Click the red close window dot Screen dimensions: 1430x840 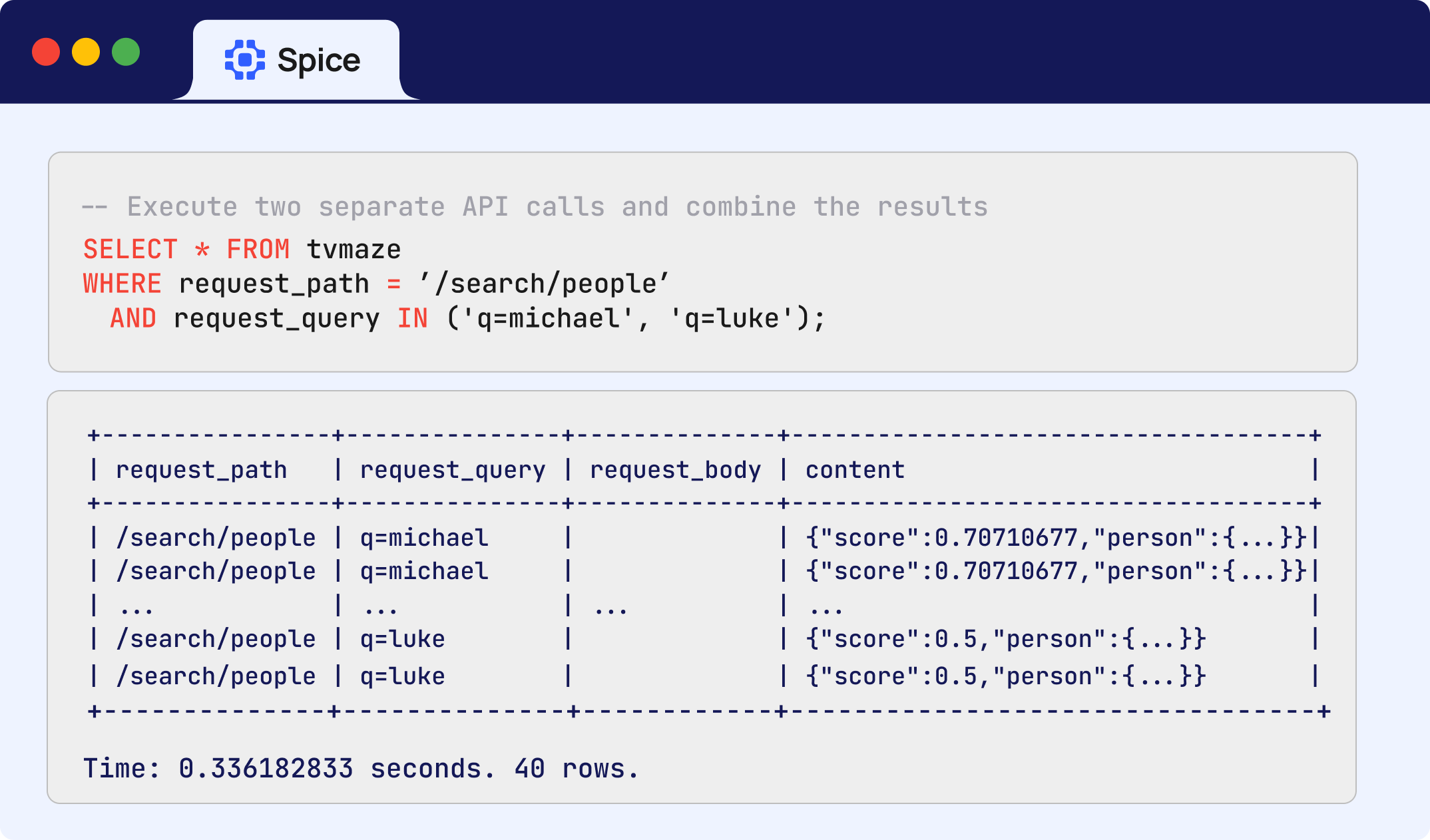46,52
